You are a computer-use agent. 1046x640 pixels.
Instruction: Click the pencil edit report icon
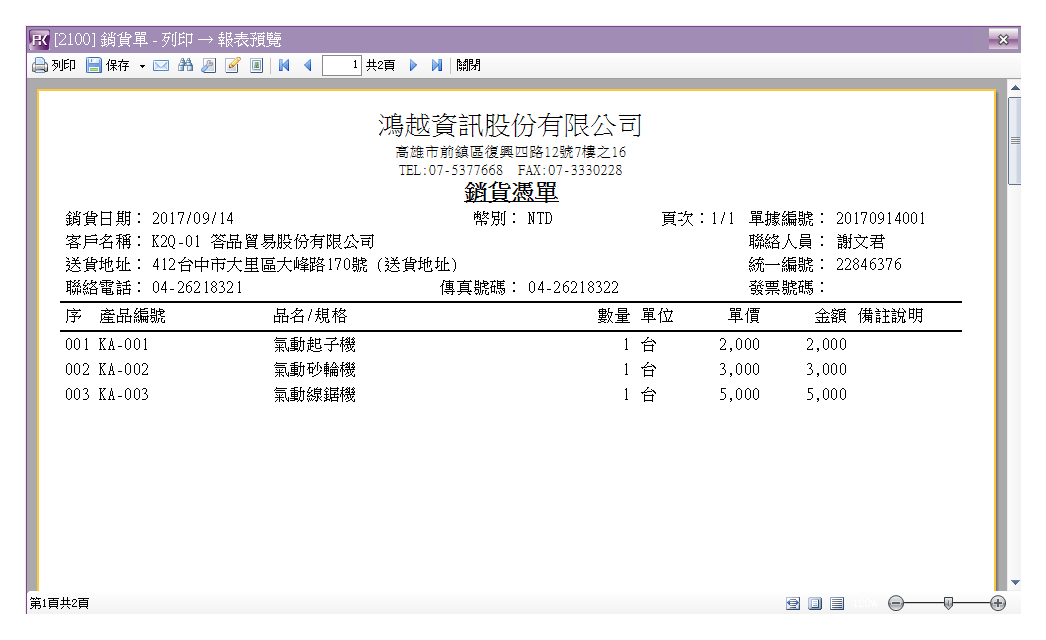coord(233,65)
